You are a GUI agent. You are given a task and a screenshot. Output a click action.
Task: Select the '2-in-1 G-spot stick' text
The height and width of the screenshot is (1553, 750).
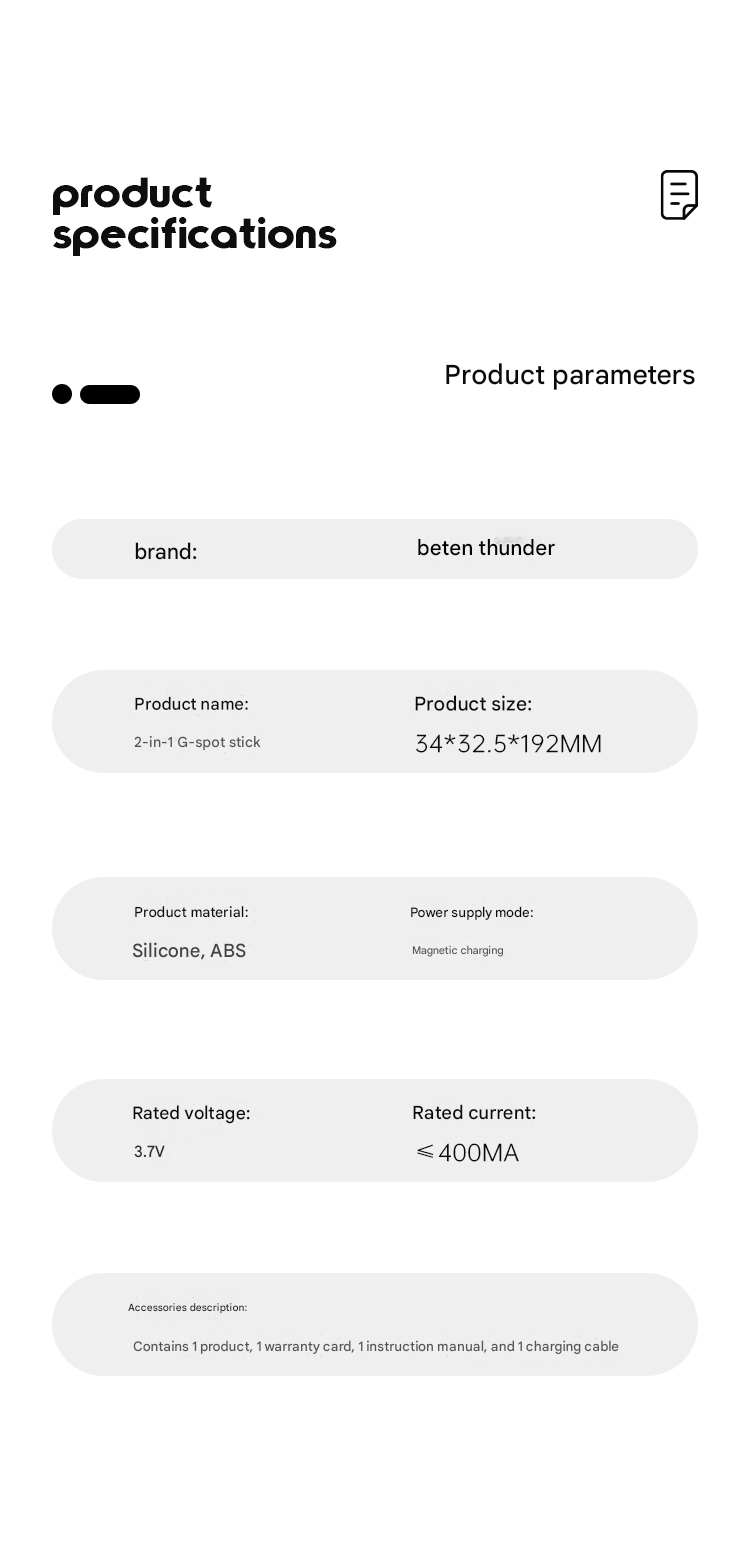tap(197, 742)
